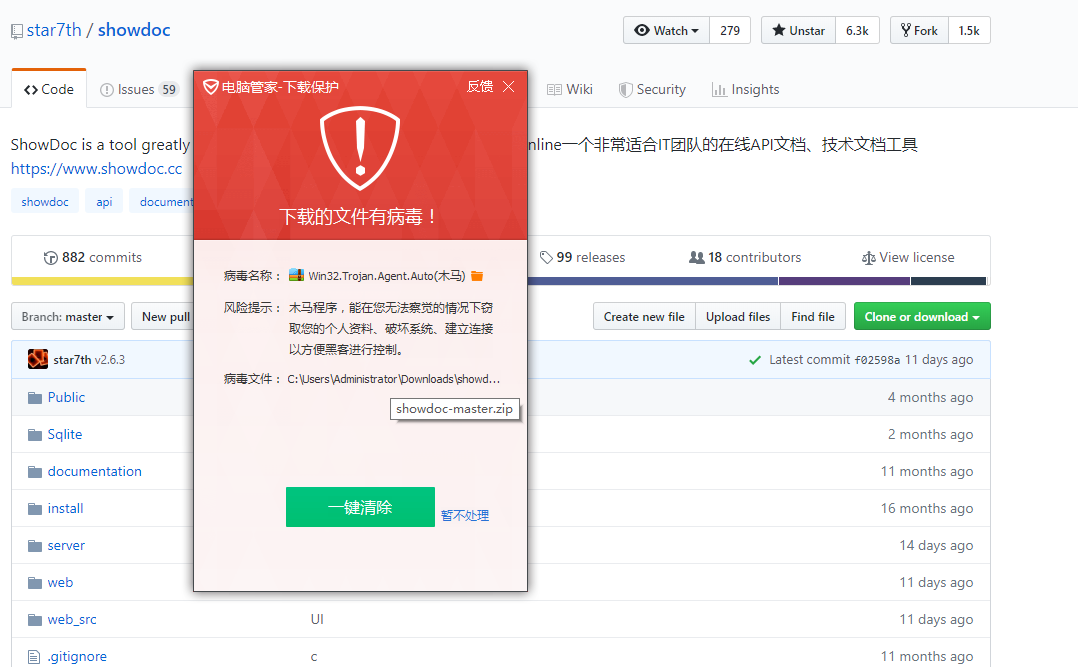
Task: Click the Insights bar chart icon
Action: 718,89
